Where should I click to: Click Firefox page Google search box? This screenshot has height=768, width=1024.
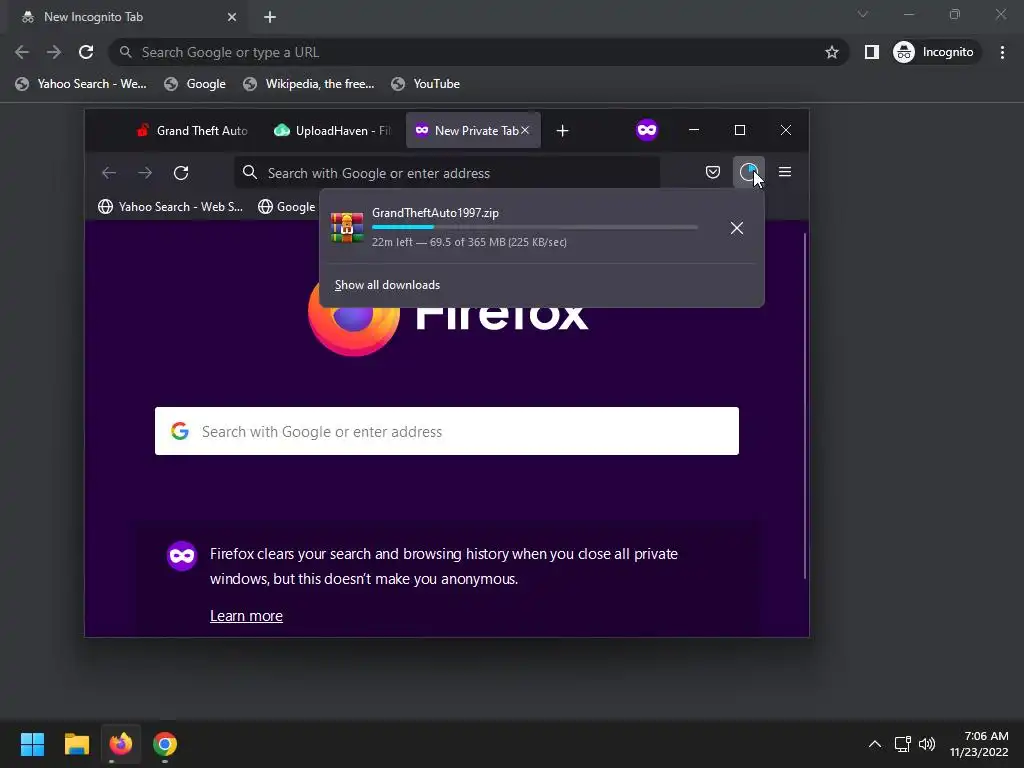click(447, 431)
